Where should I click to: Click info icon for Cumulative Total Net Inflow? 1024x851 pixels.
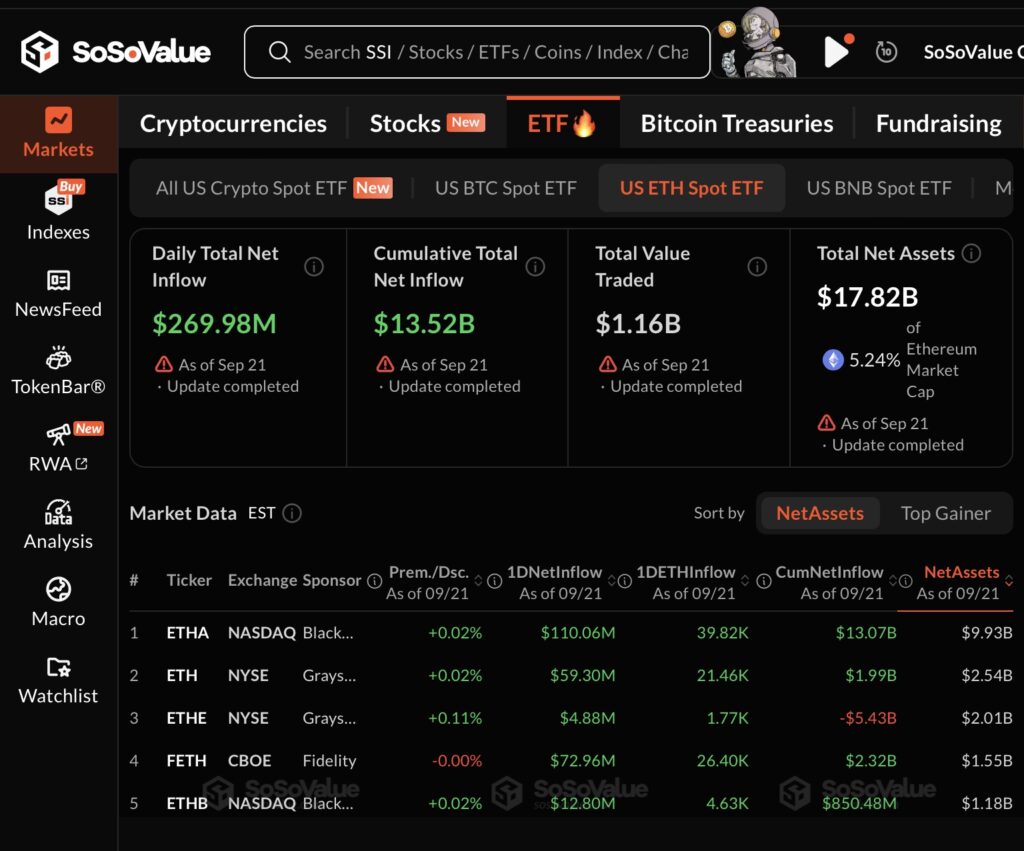pyautogui.click(x=536, y=266)
